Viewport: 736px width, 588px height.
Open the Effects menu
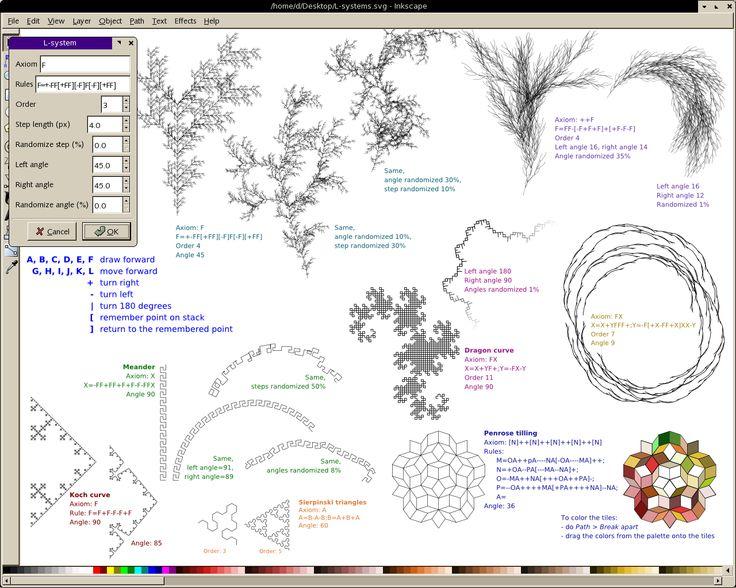pos(185,20)
